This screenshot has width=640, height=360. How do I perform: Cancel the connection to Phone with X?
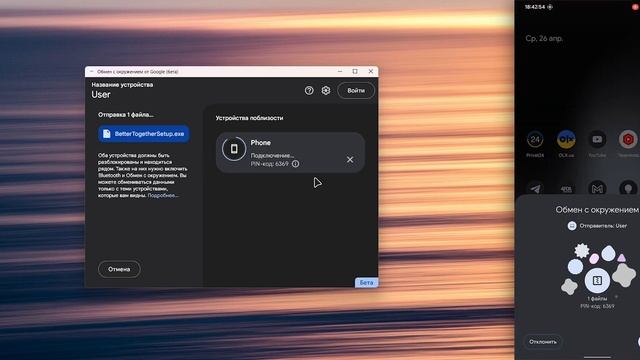350,160
